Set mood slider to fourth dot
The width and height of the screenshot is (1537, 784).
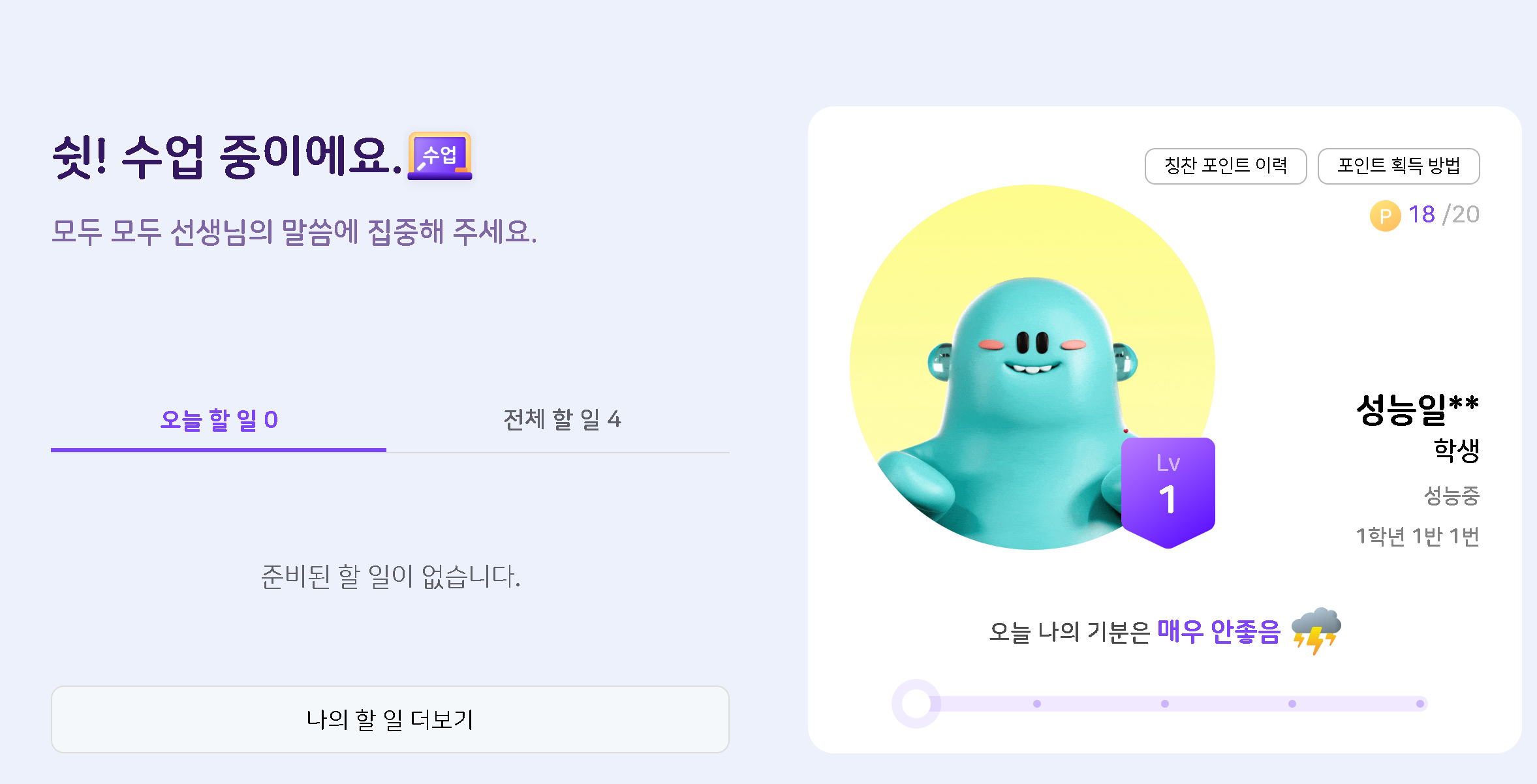[1292, 704]
